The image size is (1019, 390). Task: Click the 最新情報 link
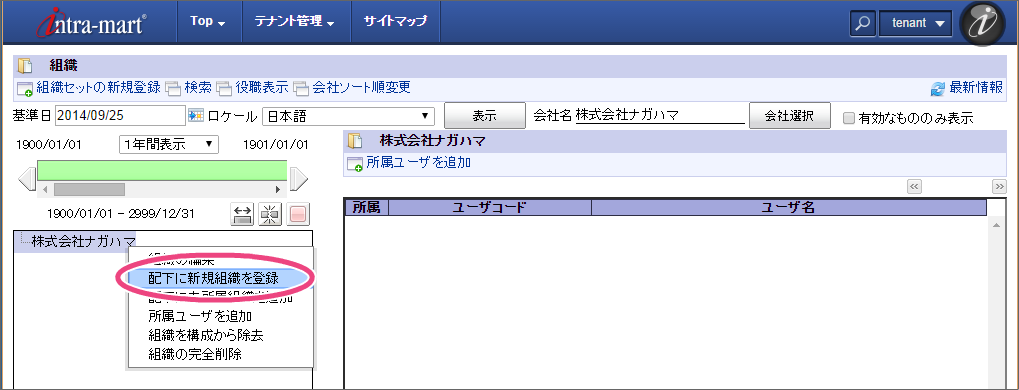976,88
